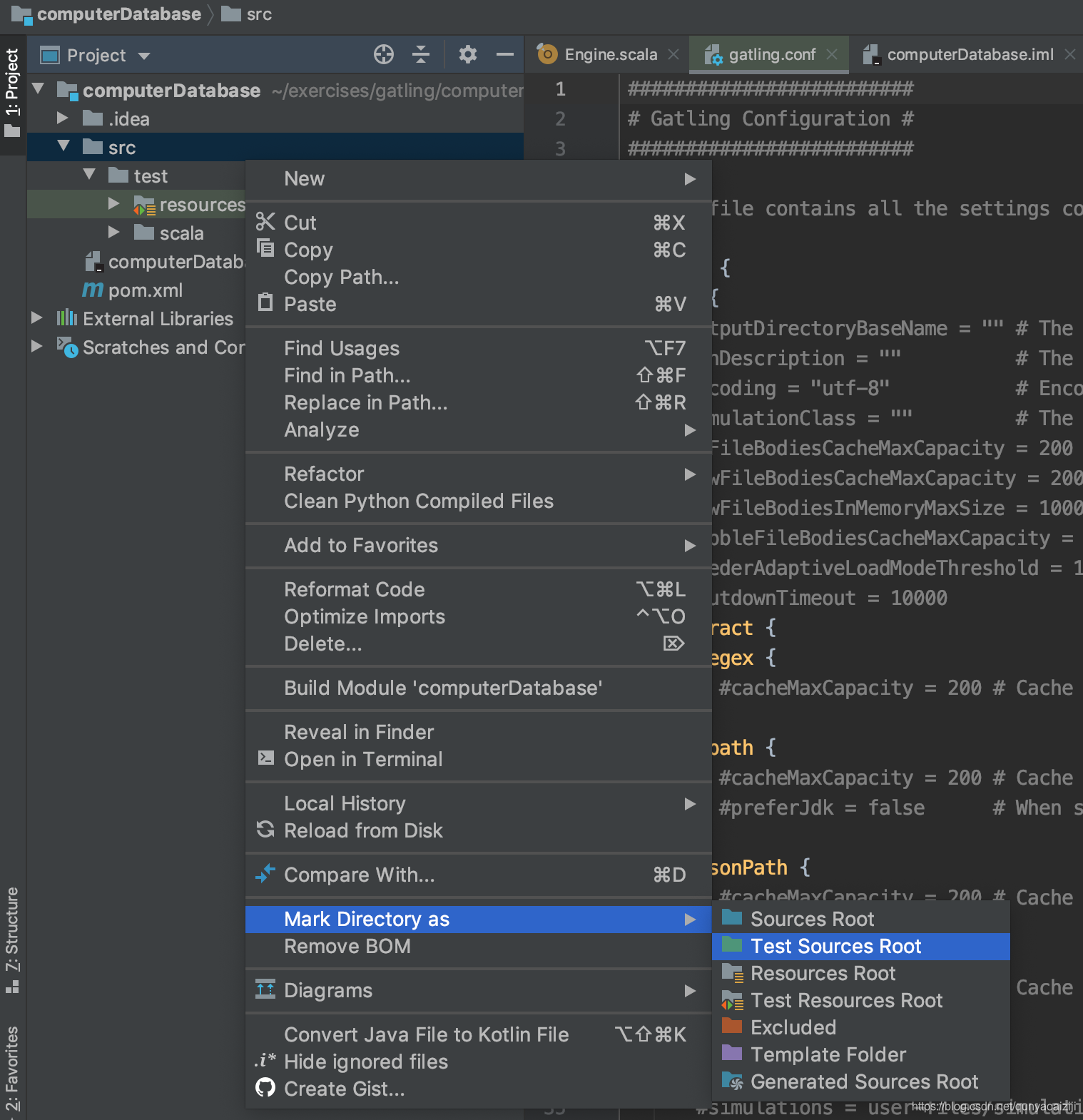
Task: Click the Sources Root blue folder icon
Action: pos(732,917)
